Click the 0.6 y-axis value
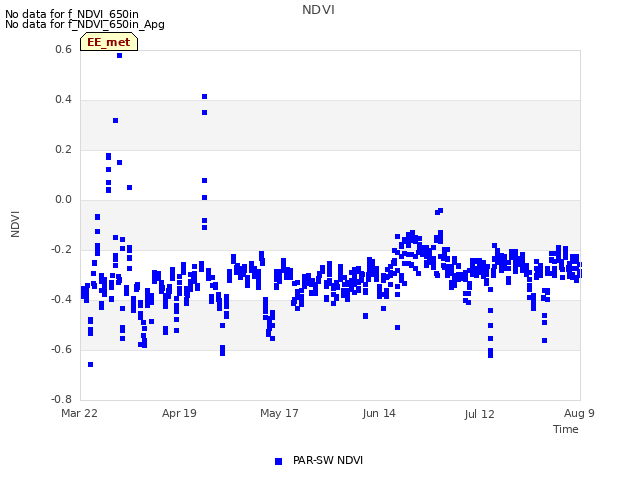 tap(63, 49)
